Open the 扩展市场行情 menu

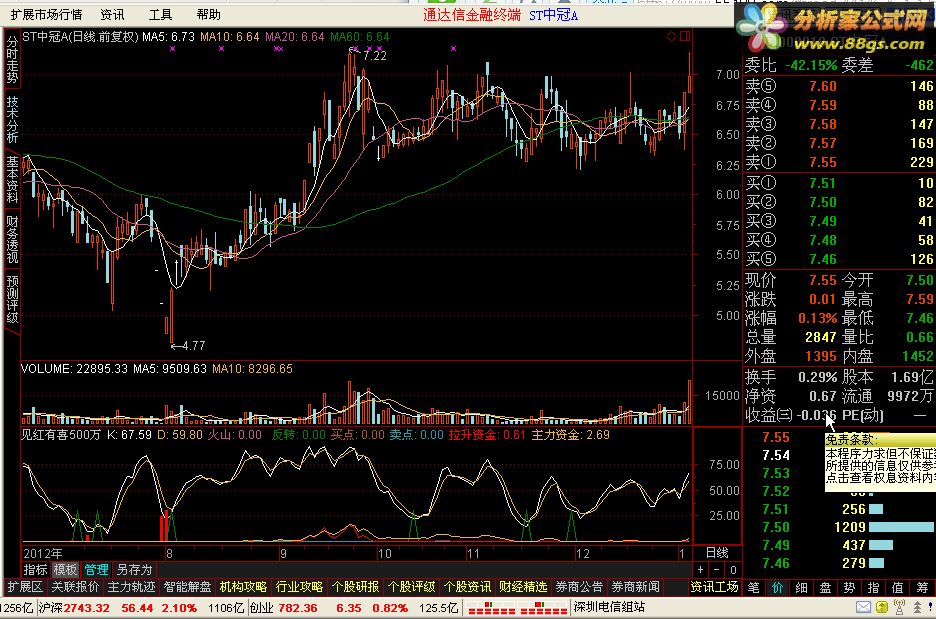click(46, 14)
